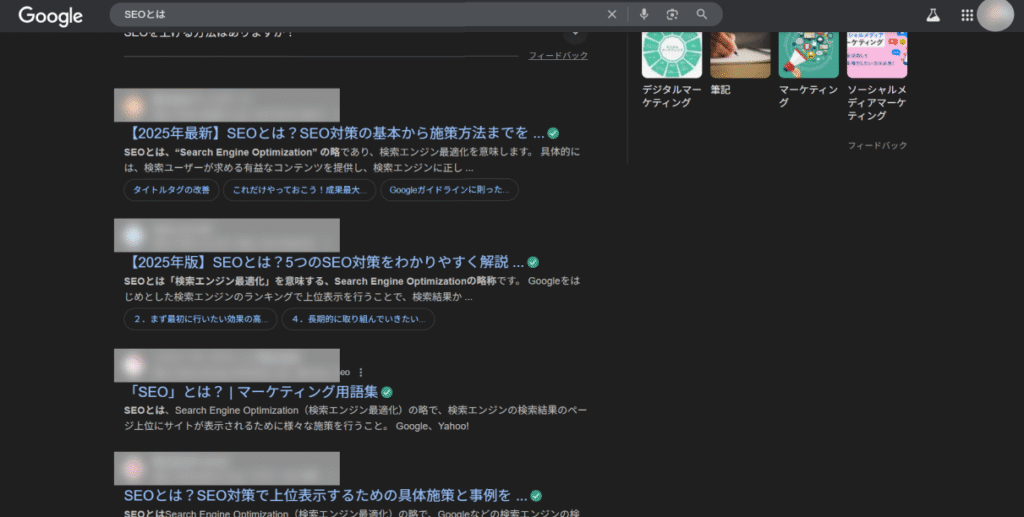Open Search Labs flask icon
The image size is (1024, 517).
[933, 15]
